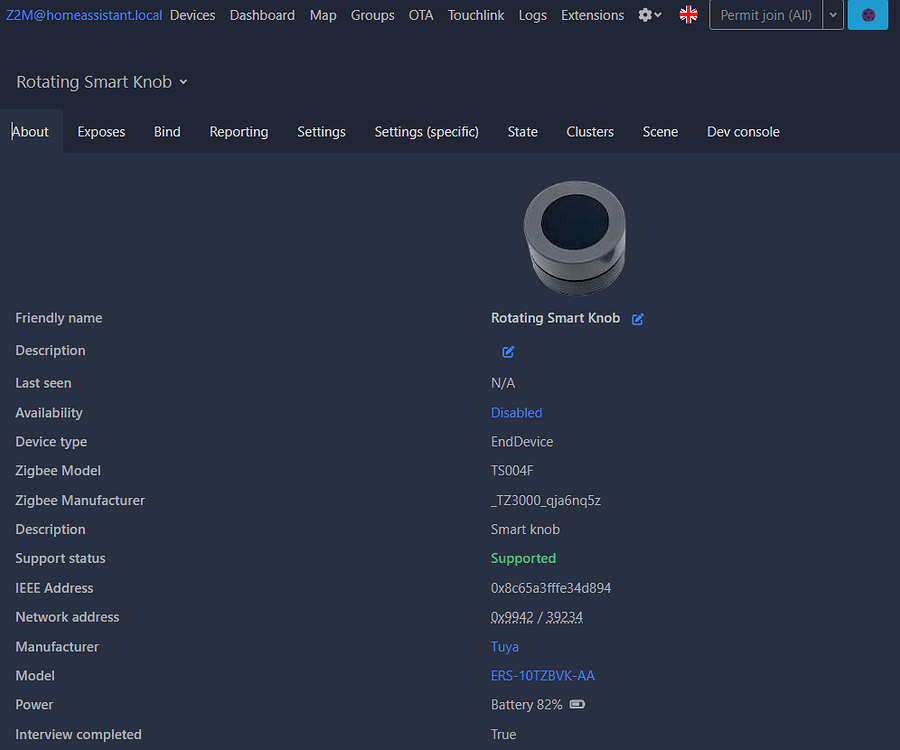The width and height of the screenshot is (900, 750).
Task: Open the settings gear icon in the navbar
Action: tap(643, 15)
